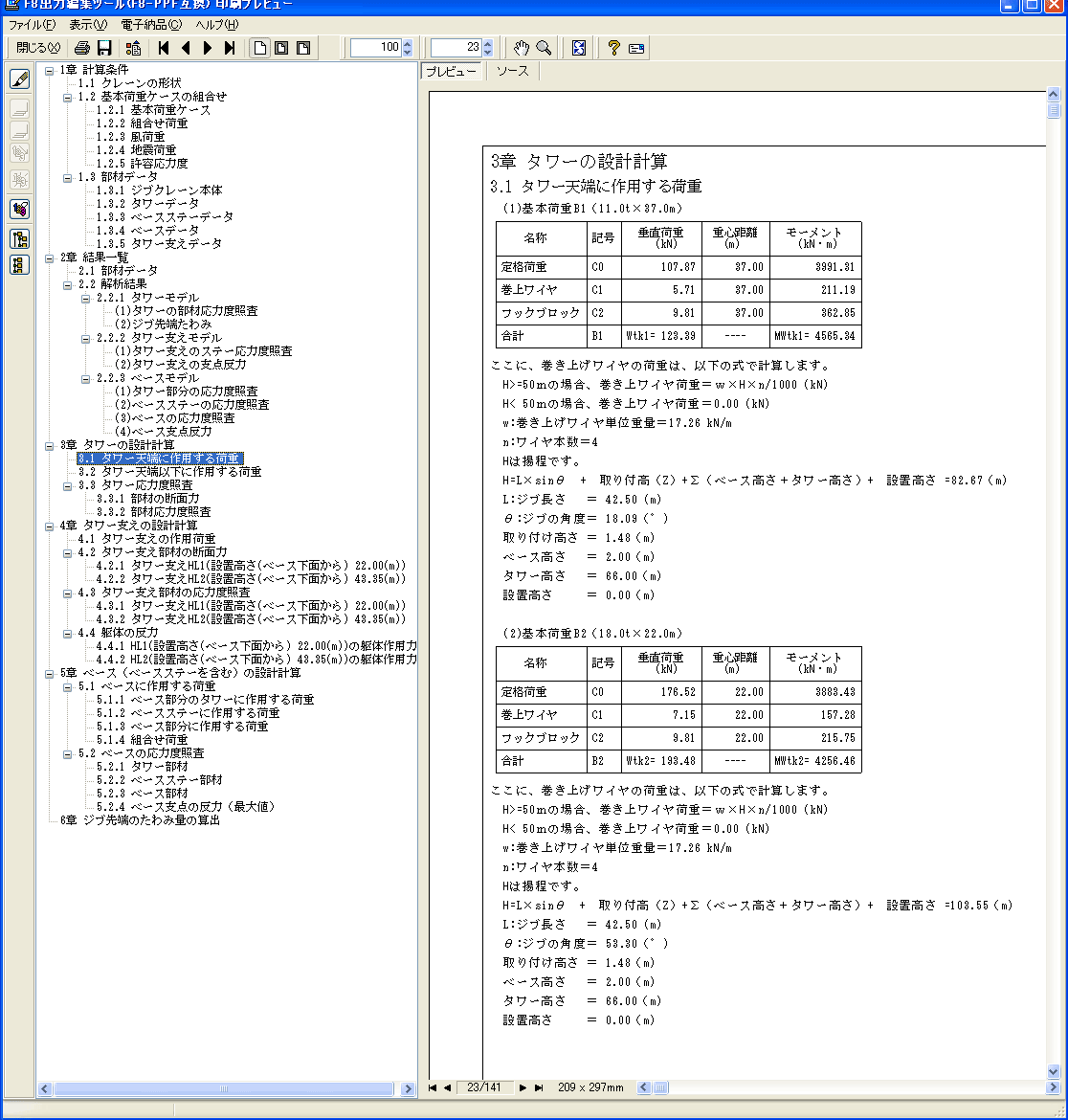Select the pen edit tool in sidebar
Screen dimensions: 1068x1120
click(x=20, y=78)
